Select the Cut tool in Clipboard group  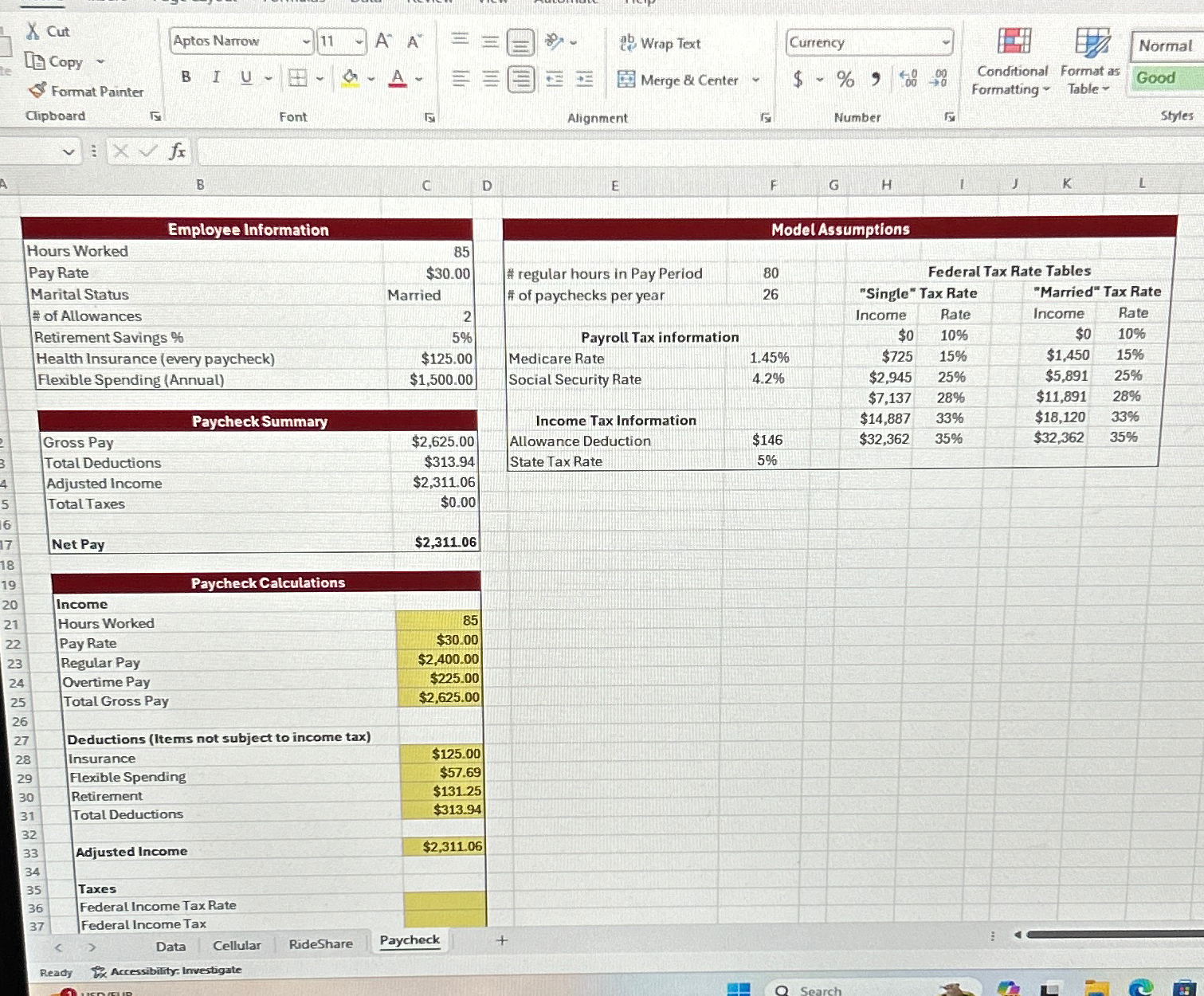coord(48,32)
